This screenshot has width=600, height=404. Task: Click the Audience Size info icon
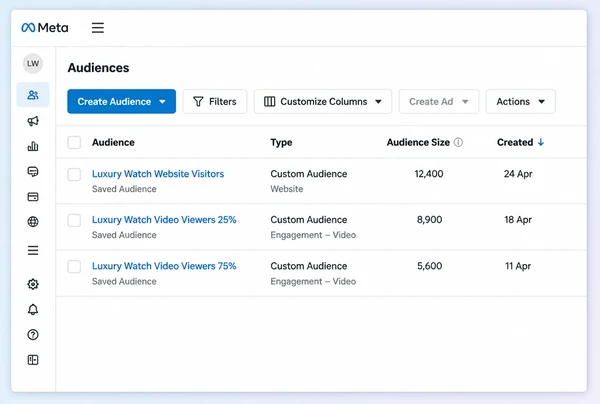(x=458, y=142)
